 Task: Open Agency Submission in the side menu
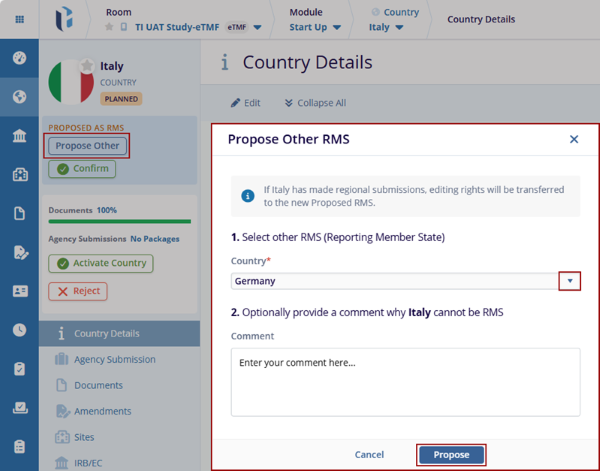click(114, 359)
